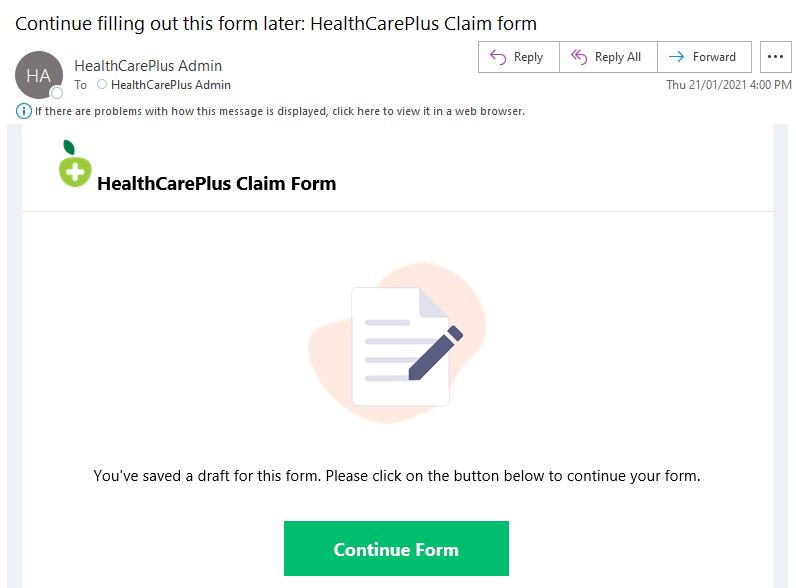Click the double-arrow Reply All icon
This screenshot has height=588, width=796.
579,57
